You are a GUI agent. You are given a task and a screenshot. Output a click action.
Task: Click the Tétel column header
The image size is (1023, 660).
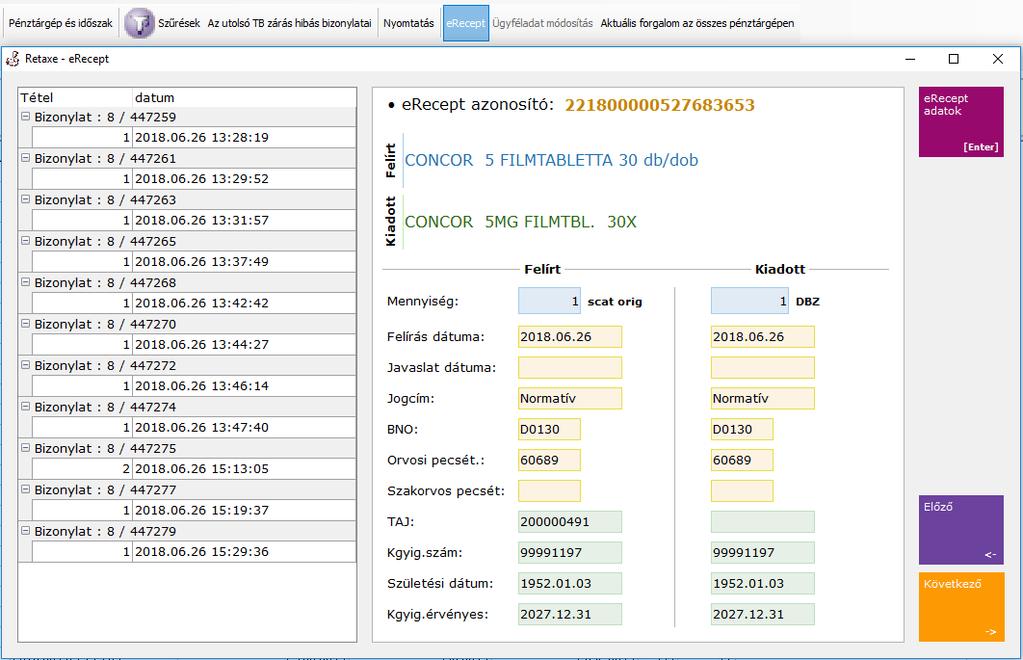click(75, 98)
